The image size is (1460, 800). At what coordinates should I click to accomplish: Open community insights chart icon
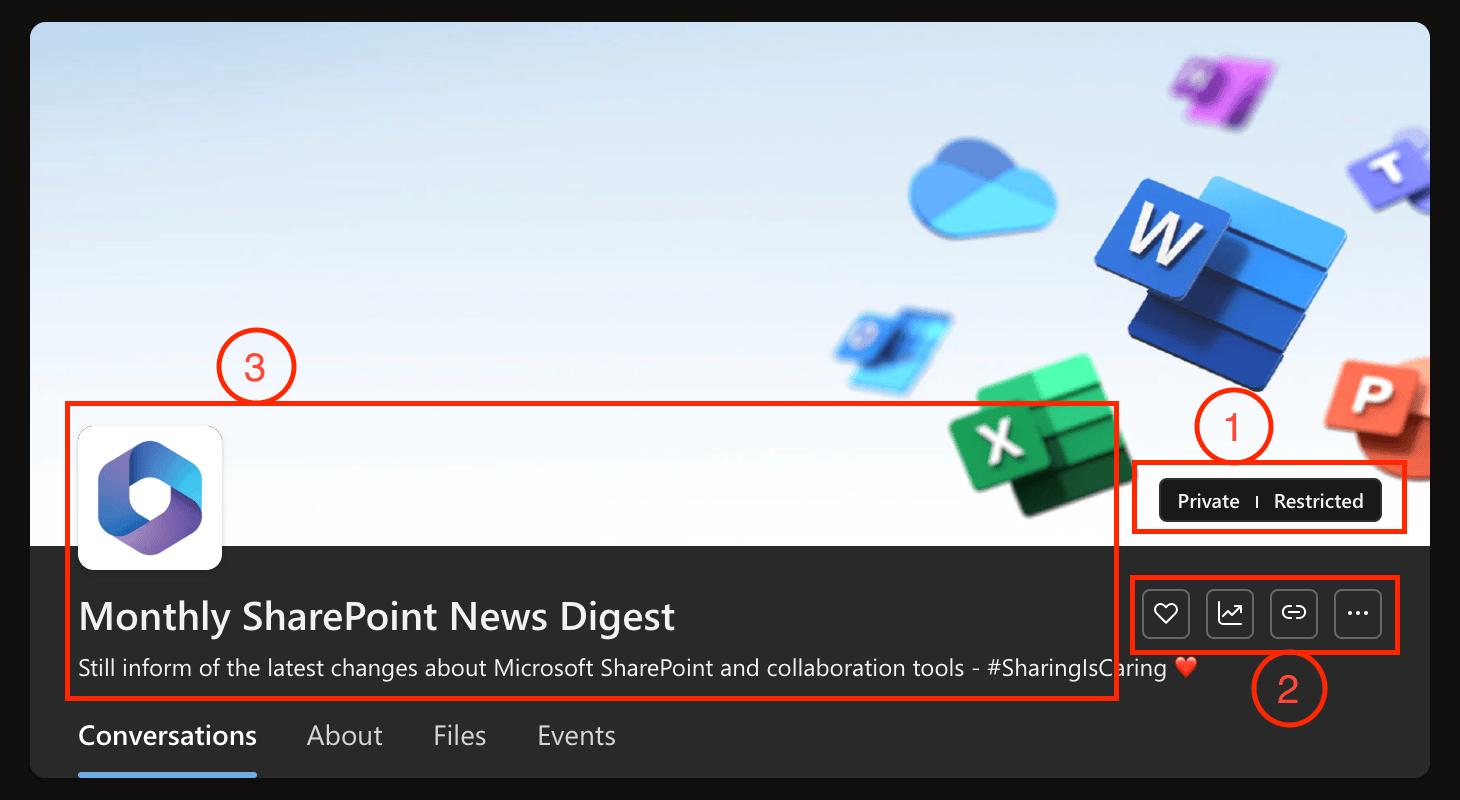[x=1229, y=614]
